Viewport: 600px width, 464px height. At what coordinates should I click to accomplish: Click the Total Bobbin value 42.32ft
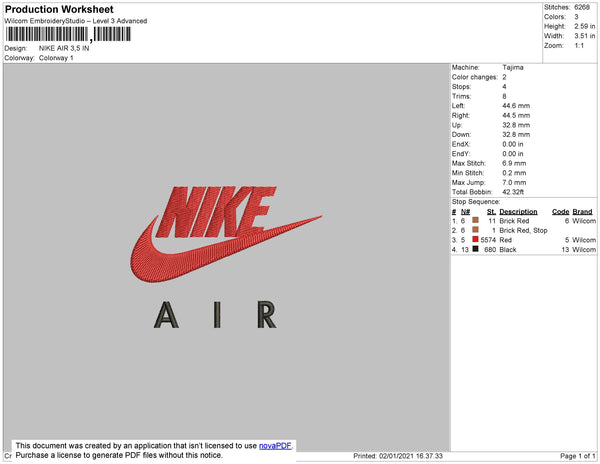[x=513, y=192]
